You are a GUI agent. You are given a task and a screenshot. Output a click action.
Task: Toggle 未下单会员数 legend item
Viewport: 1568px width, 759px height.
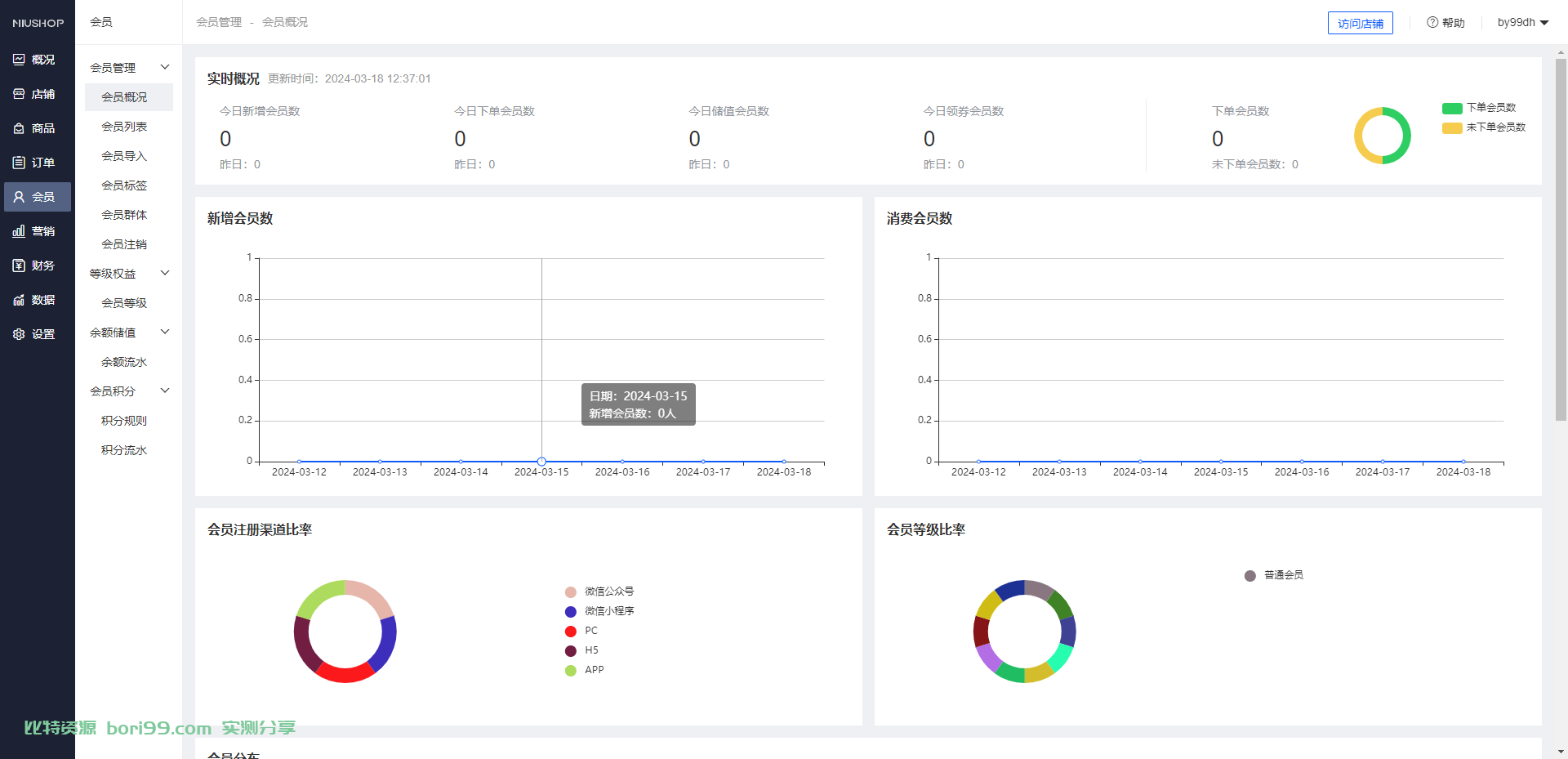pos(1484,127)
